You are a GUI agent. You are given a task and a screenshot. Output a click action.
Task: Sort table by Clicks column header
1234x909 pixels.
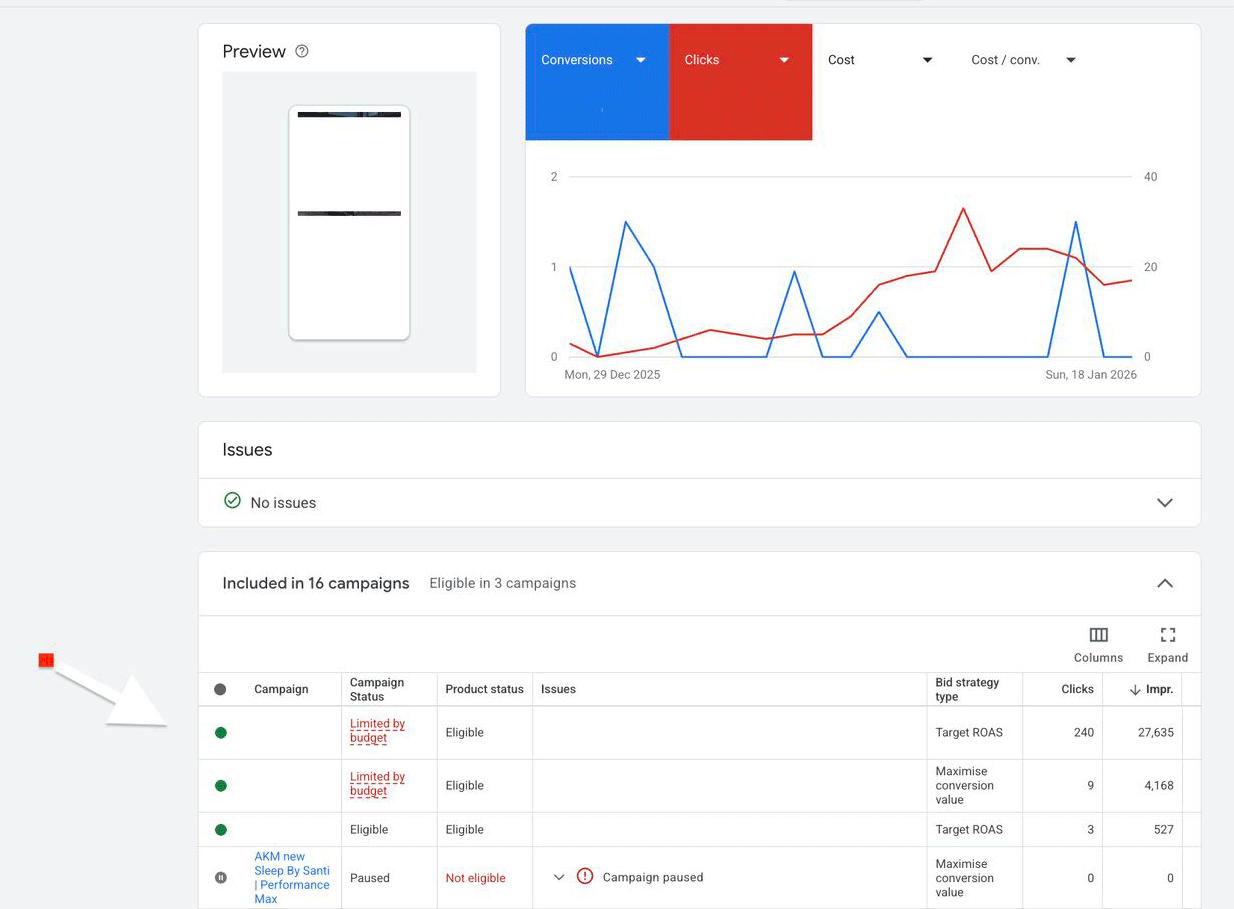point(1077,689)
